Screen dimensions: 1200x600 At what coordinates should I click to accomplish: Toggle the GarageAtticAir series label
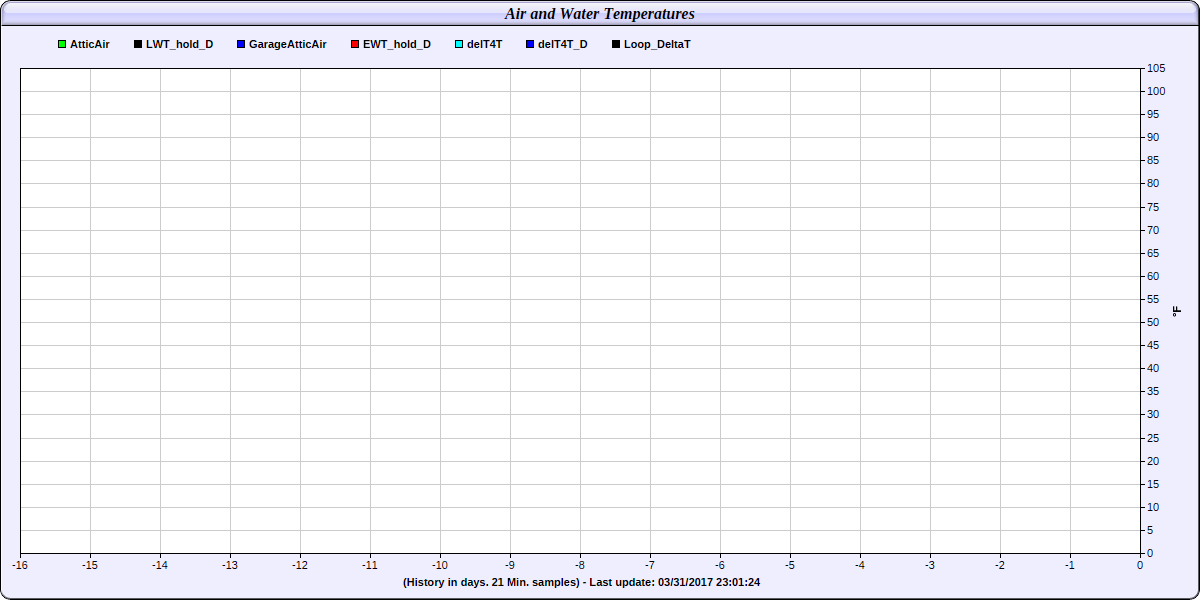tap(287, 45)
